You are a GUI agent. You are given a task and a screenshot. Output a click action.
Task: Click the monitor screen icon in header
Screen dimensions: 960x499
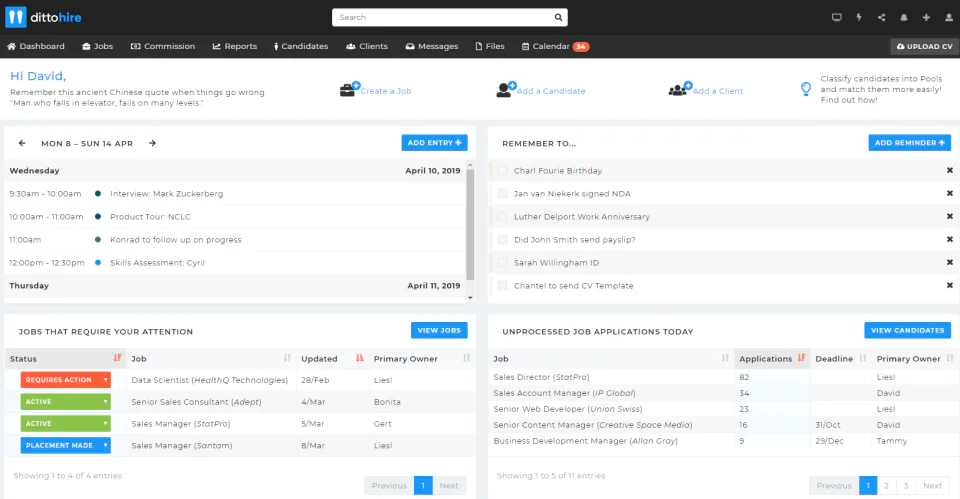coord(836,17)
